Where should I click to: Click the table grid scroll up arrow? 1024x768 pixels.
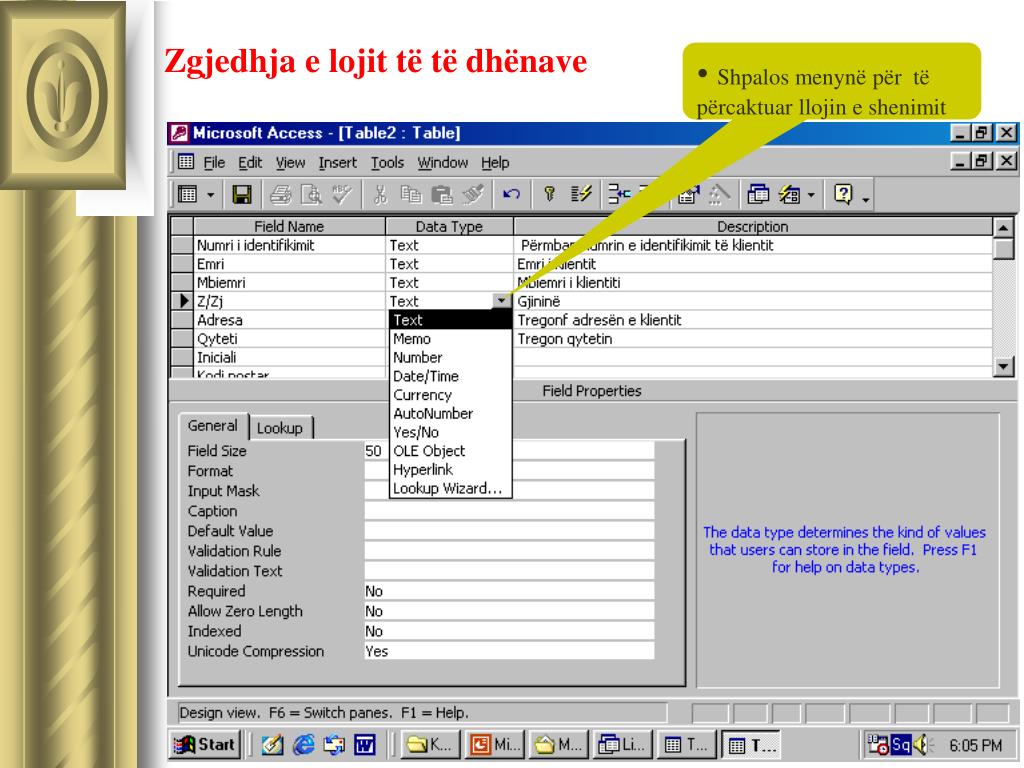[x=1004, y=227]
